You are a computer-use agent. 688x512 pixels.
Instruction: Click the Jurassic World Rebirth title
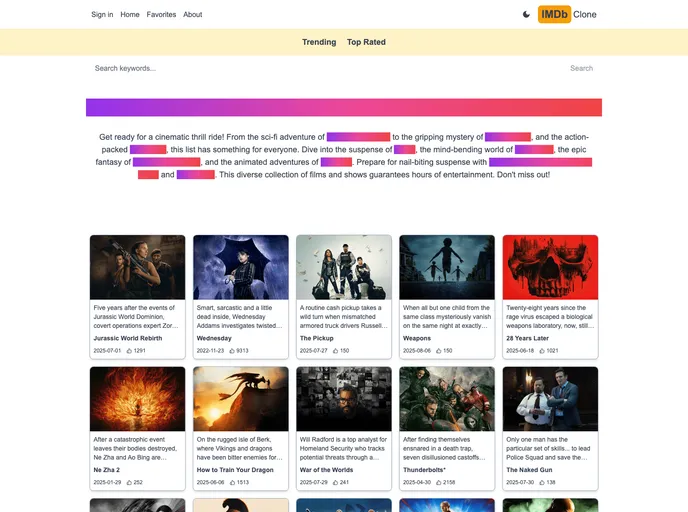point(128,338)
